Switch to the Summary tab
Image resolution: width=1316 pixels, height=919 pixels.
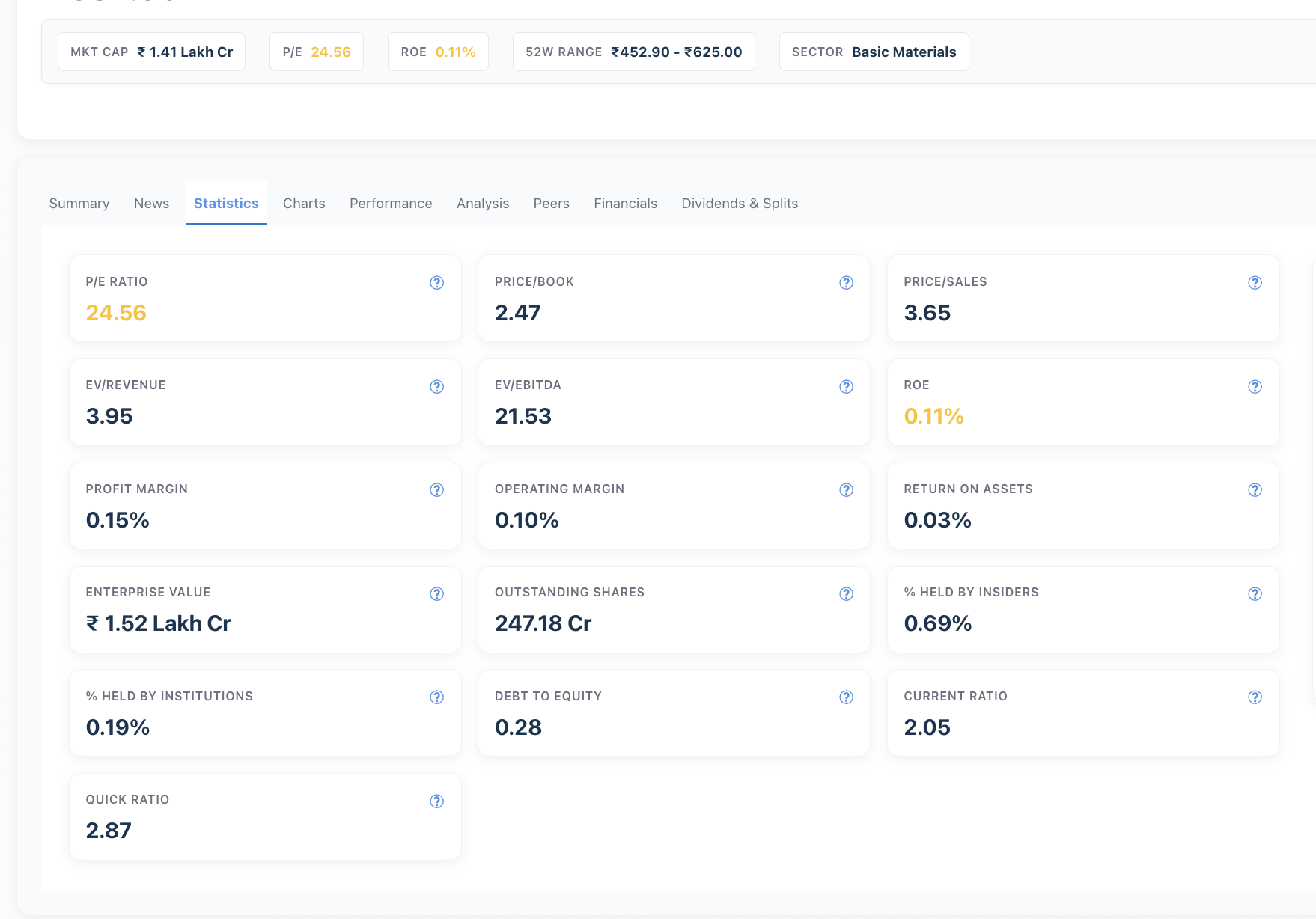click(79, 204)
